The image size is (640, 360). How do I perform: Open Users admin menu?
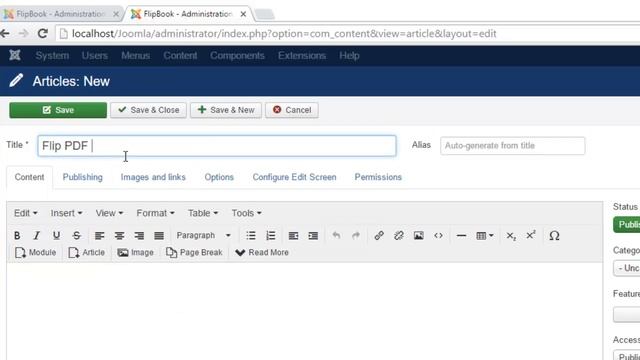[94, 56]
